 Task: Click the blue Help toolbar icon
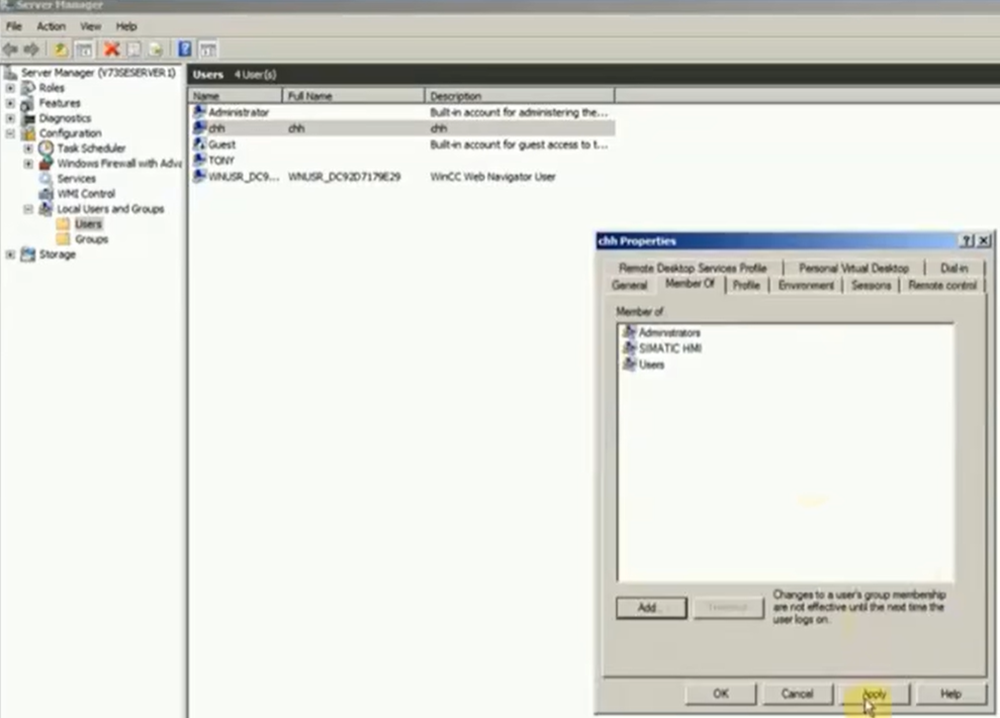[185, 49]
